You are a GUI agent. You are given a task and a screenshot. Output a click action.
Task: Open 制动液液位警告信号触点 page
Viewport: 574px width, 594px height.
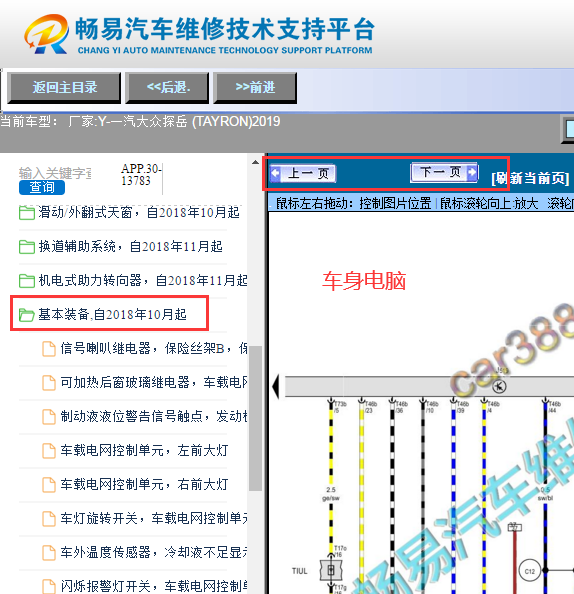(154, 416)
